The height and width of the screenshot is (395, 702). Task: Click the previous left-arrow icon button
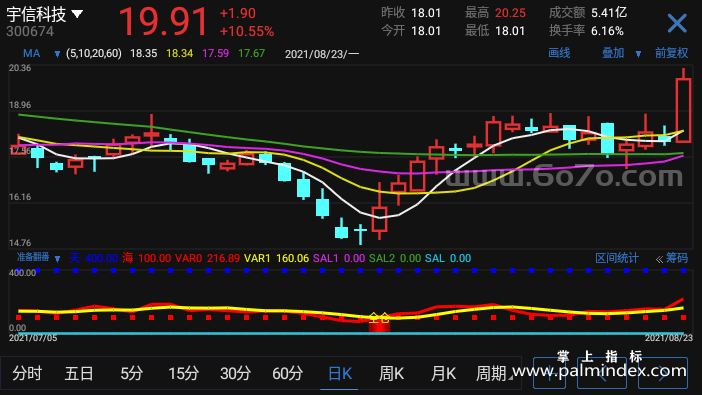tap(602, 373)
